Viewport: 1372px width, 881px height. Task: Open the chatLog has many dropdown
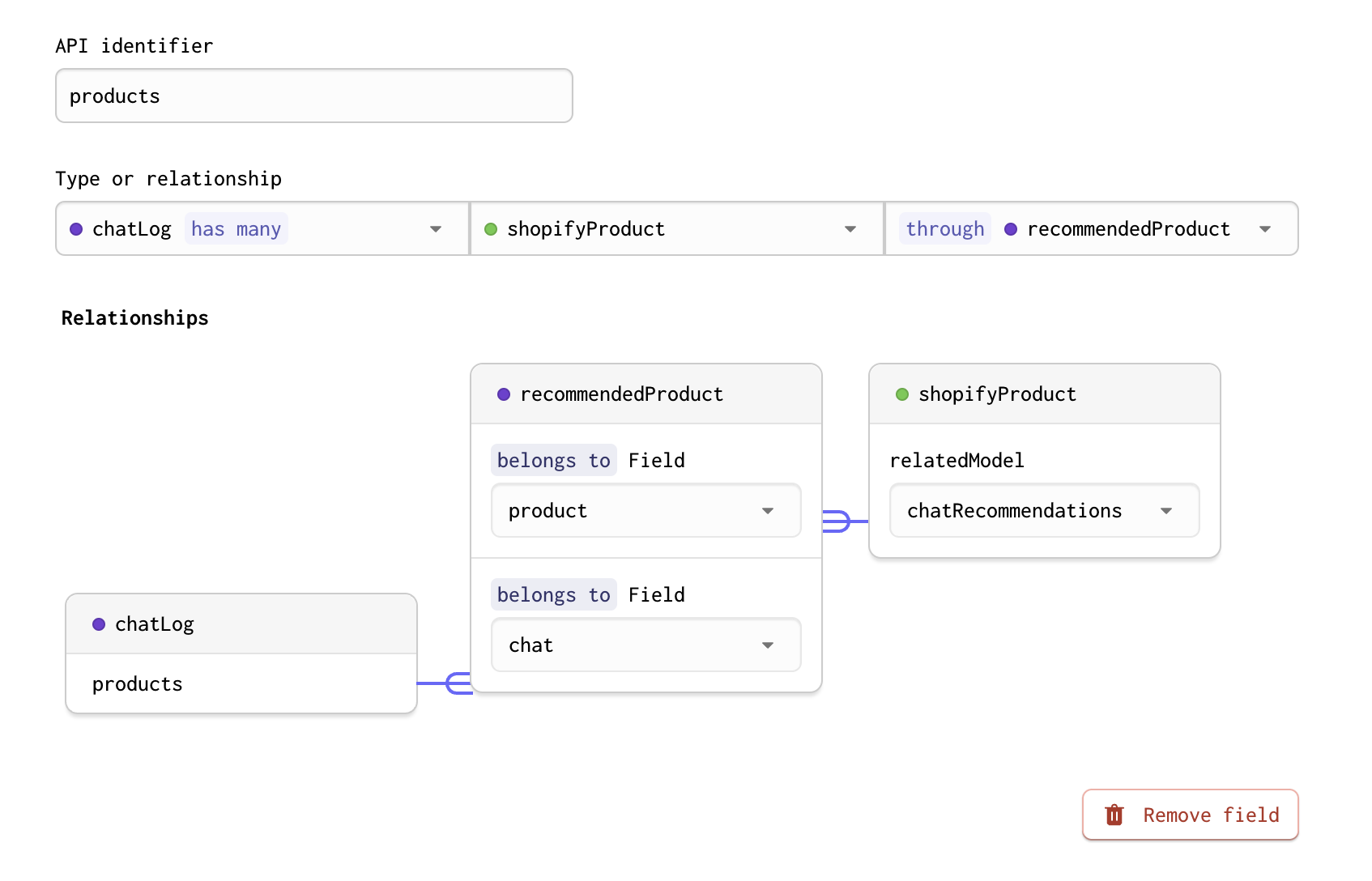click(262, 228)
